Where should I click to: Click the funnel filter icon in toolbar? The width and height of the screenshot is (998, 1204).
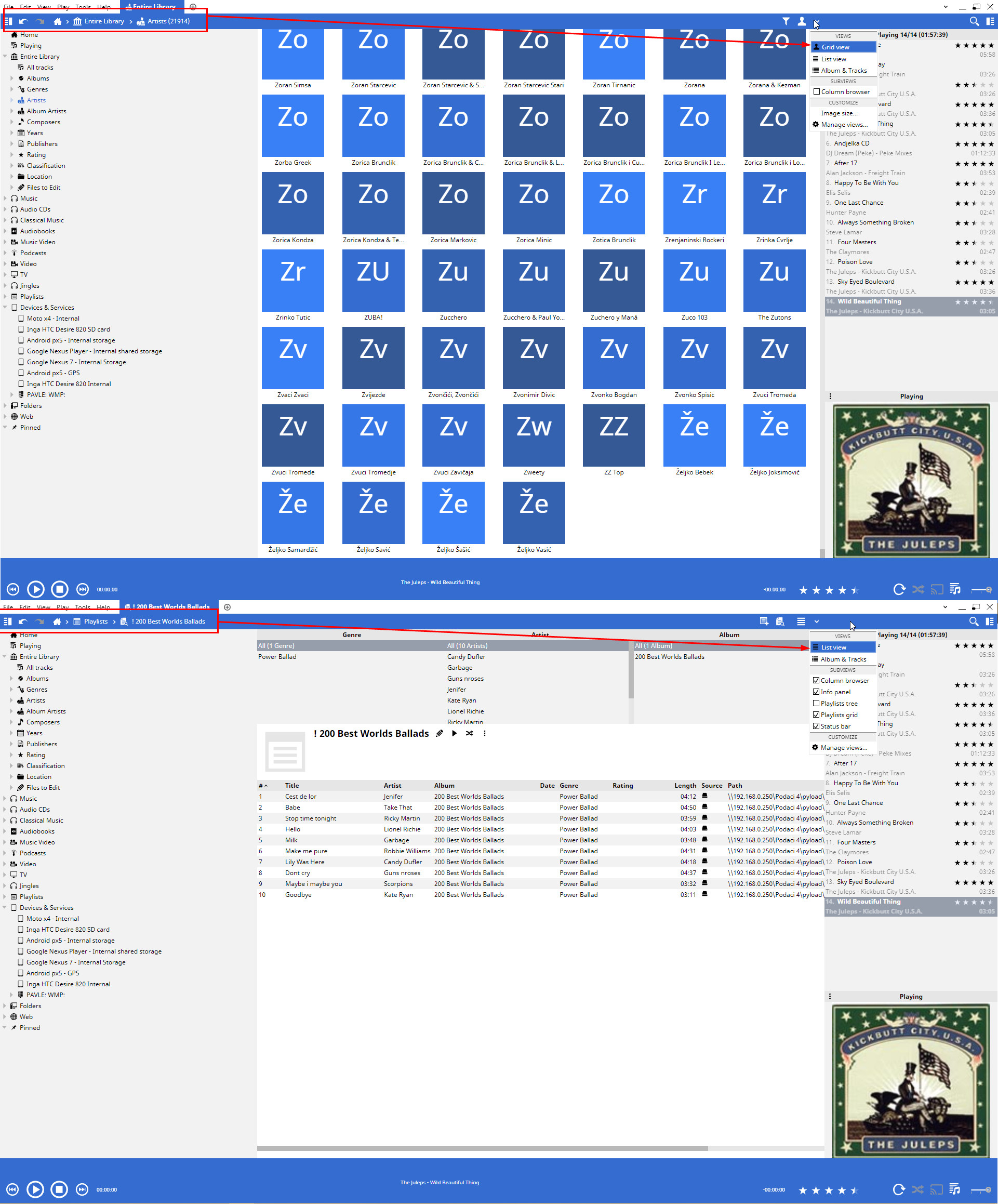(x=786, y=21)
